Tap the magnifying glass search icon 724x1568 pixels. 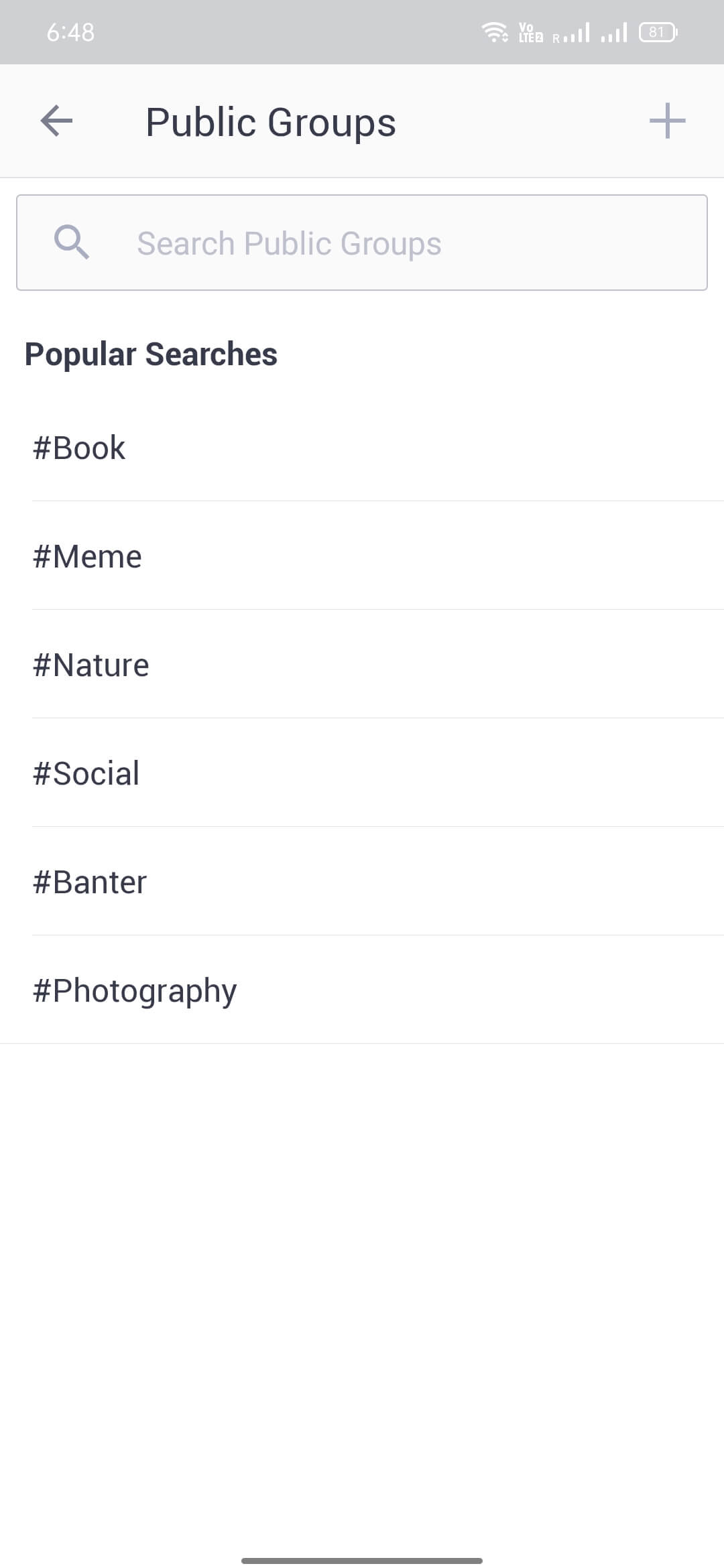(x=72, y=243)
